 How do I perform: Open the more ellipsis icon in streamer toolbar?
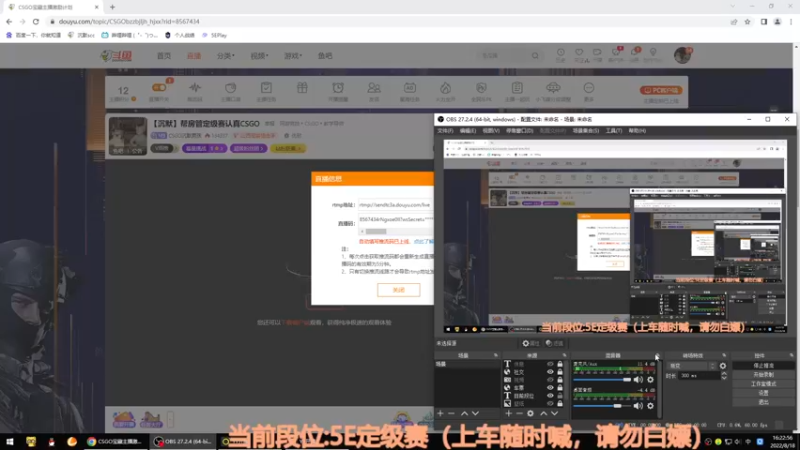pos(589,88)
